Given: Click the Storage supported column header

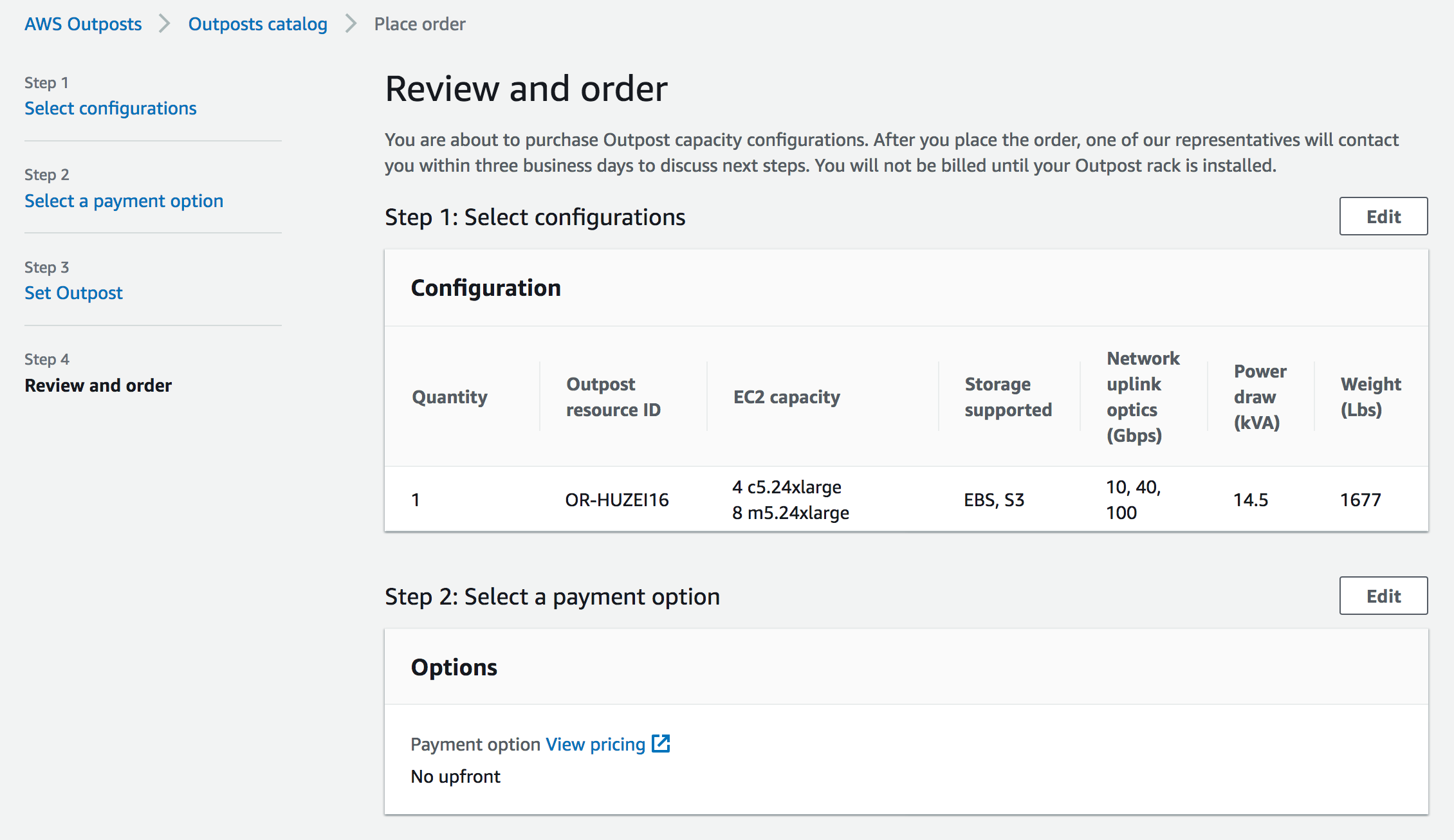Looking at the screenshot, I should point(1008,397).
